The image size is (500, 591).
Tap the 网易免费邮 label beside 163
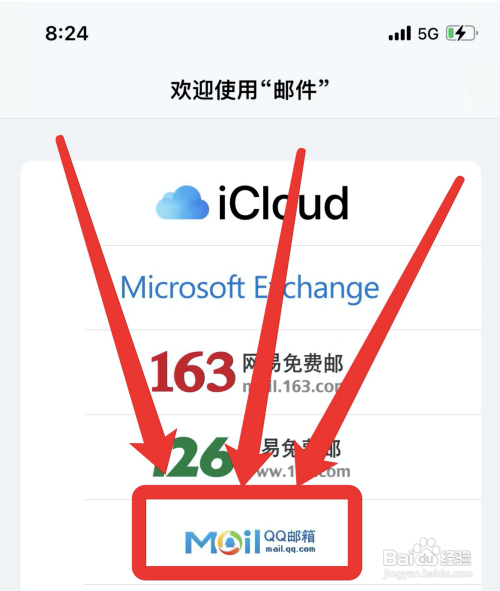(292, 364)
